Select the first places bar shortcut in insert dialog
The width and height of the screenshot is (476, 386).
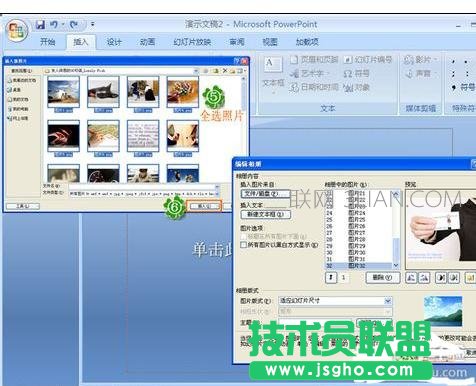22,80
